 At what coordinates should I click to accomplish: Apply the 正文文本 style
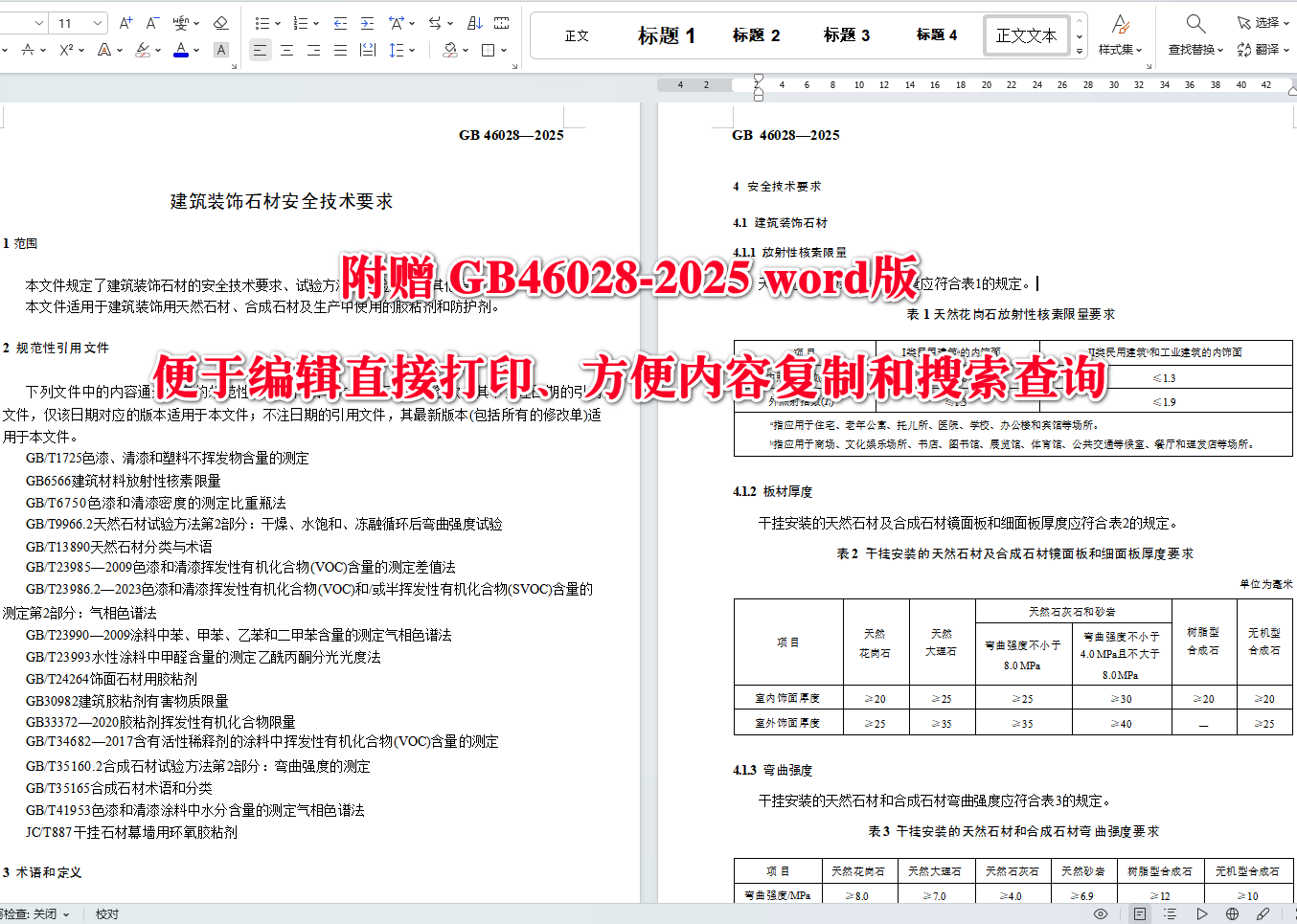pos(1026,35)
